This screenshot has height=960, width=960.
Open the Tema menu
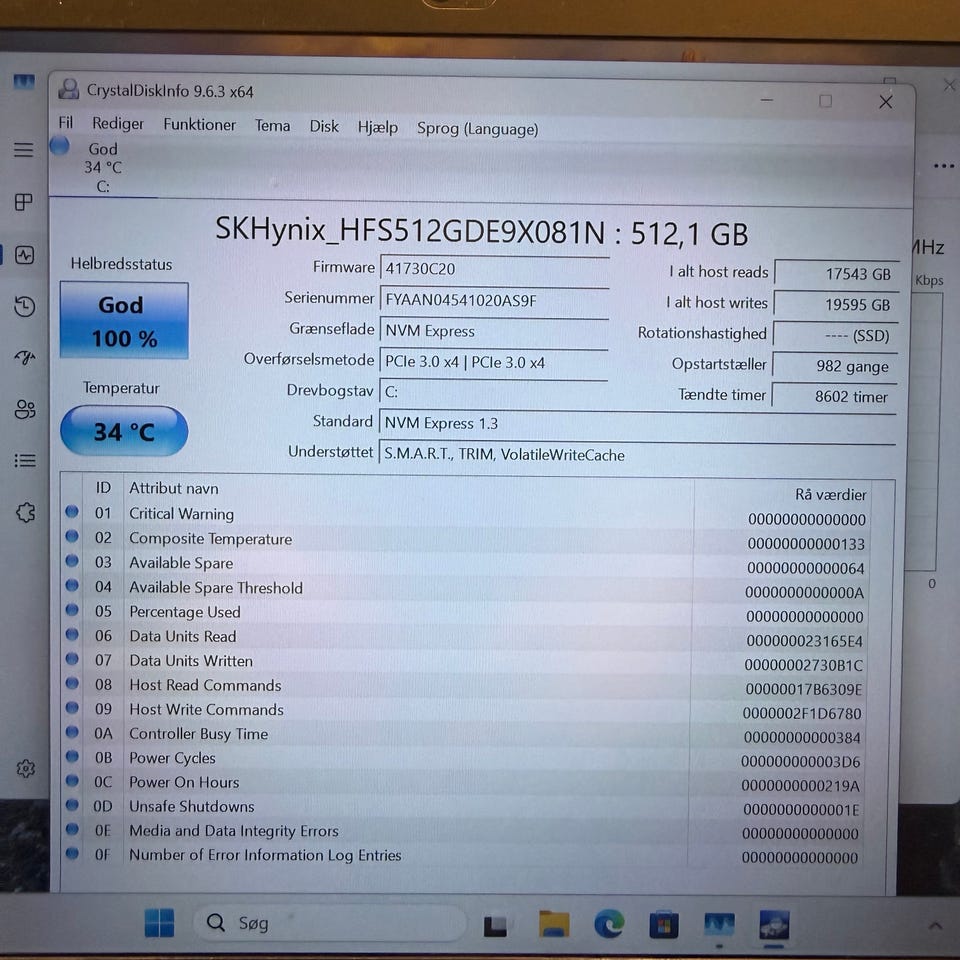pos(272,126)
